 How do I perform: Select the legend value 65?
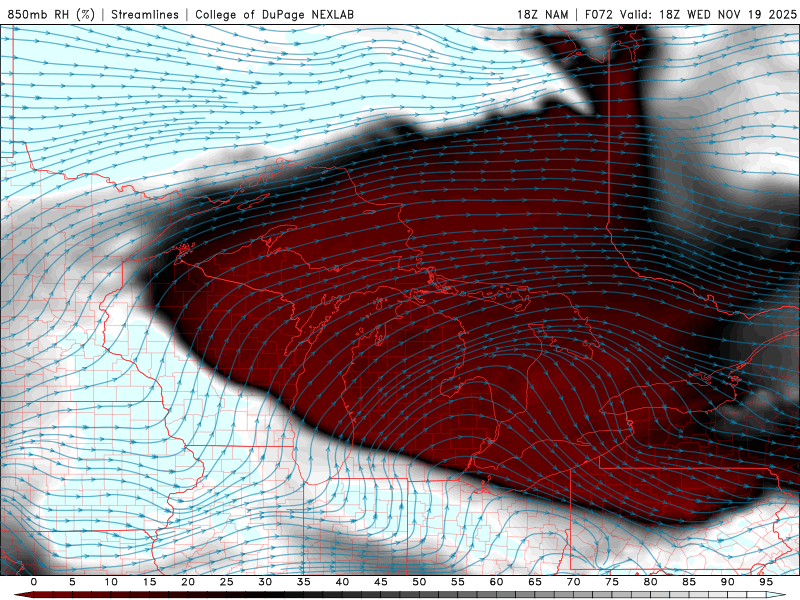pos(535,582)
